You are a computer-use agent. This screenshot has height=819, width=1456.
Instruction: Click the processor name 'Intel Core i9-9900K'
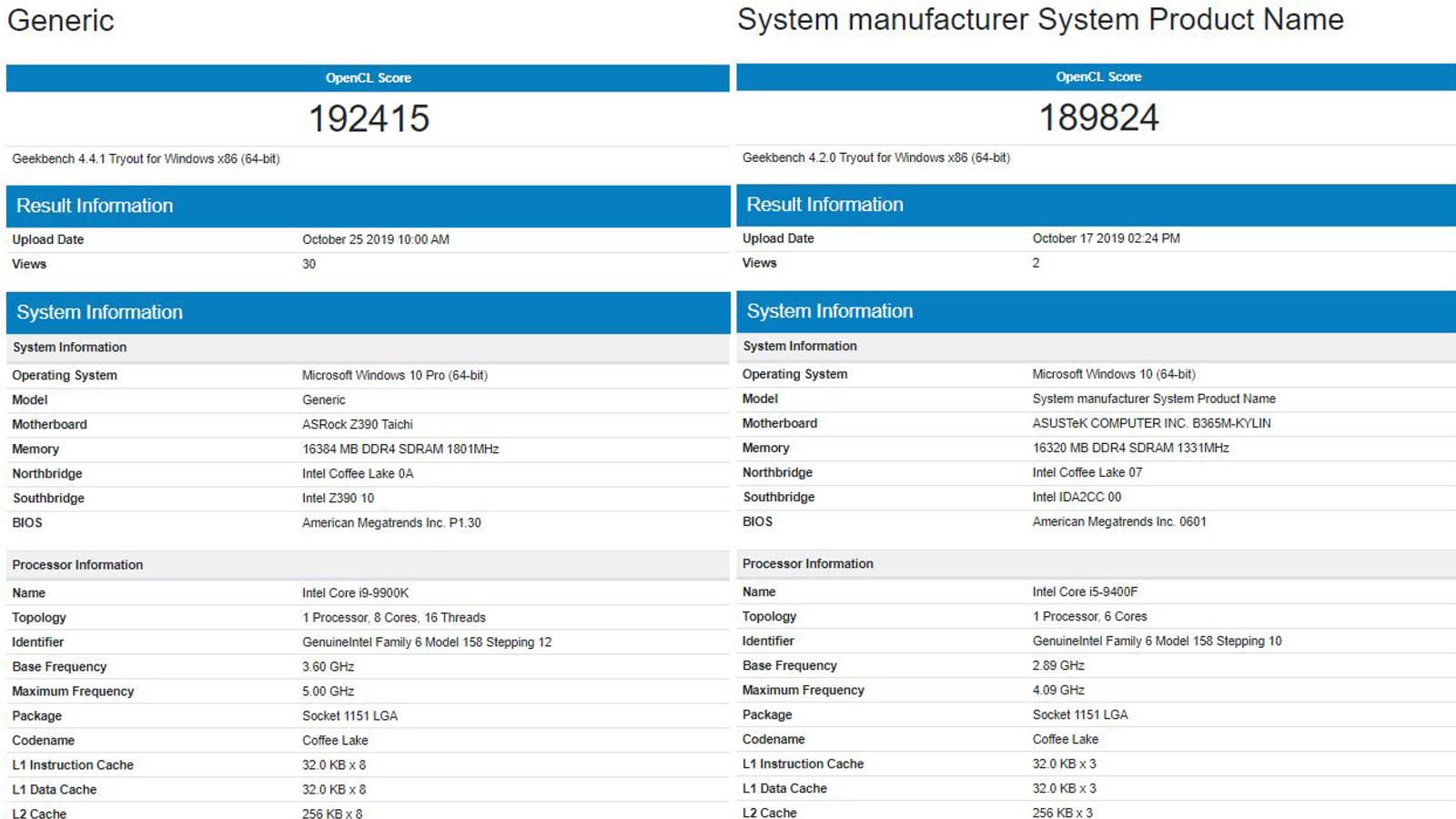[x=356, y=592]
